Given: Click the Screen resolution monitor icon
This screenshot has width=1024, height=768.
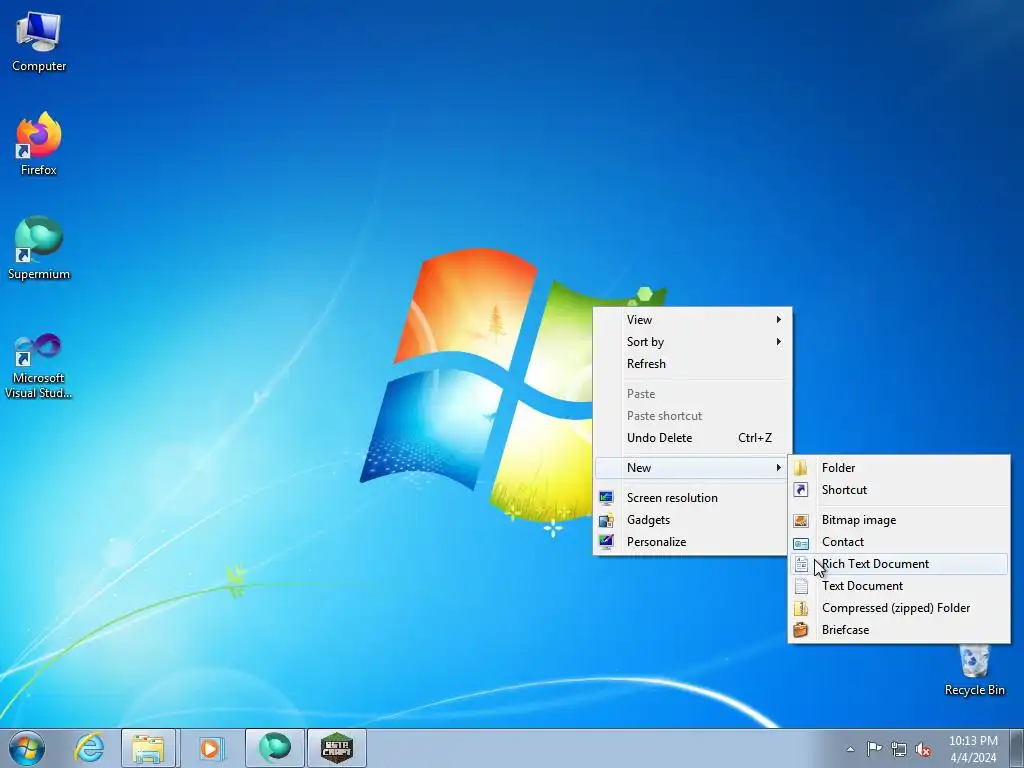Looking at the screenshot, I should pyautogui.click(x=606, y=498).
